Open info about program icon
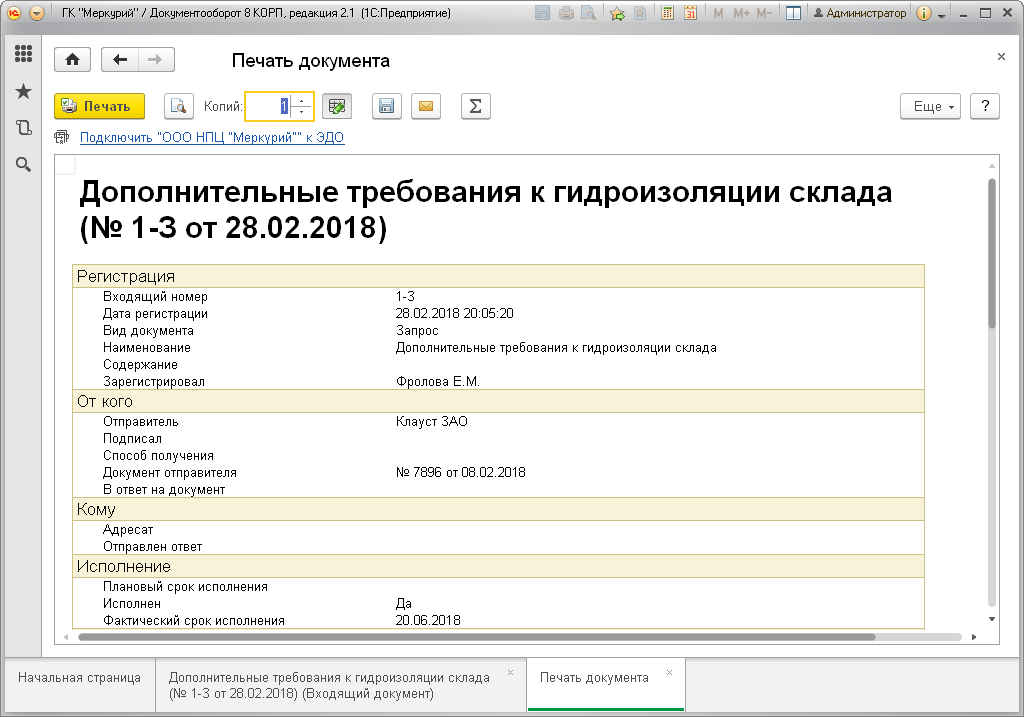The width and height of the screenshot is (1024, 717). [923, 13]
